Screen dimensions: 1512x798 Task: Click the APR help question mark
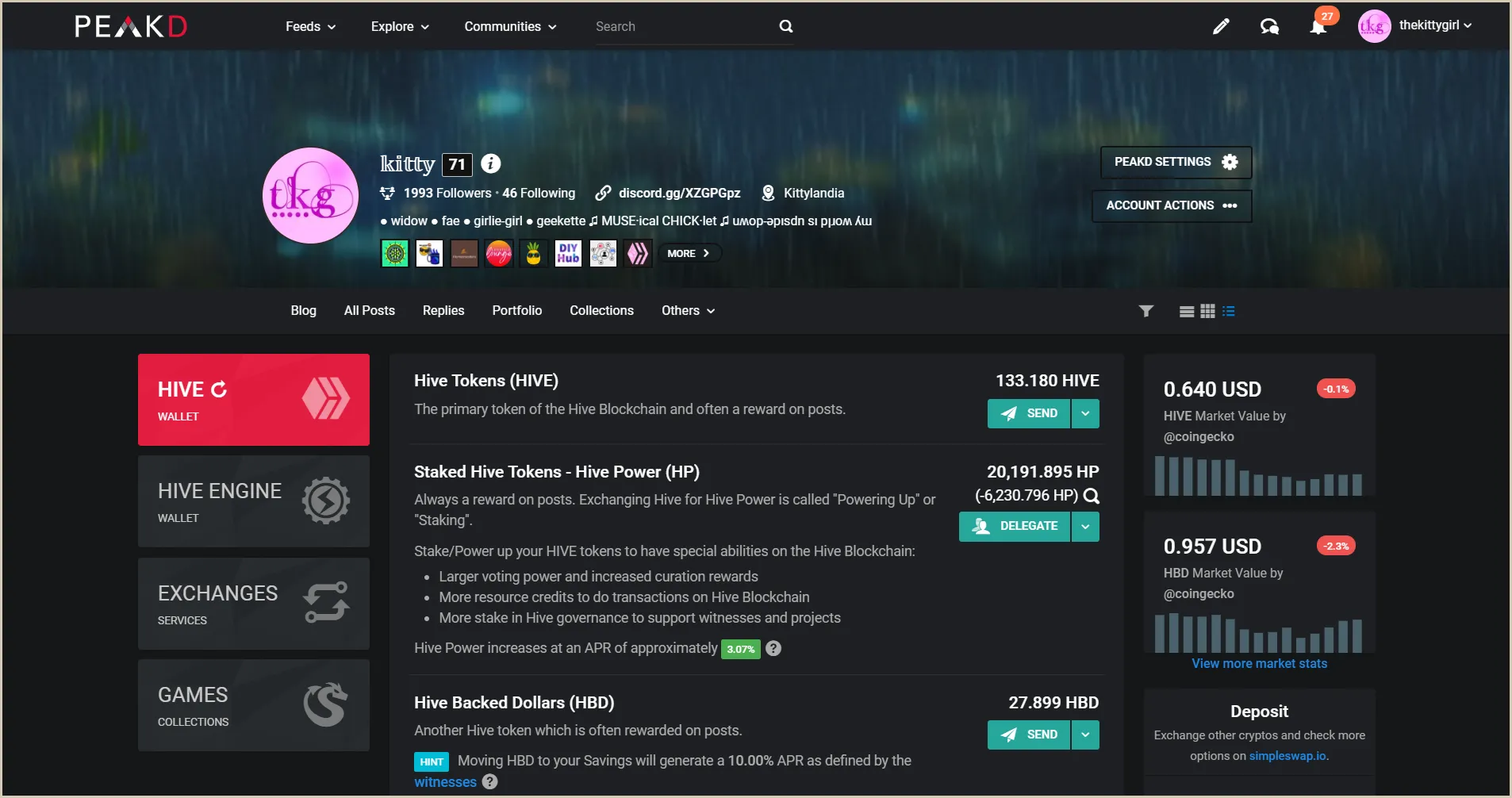click(773, 648)
